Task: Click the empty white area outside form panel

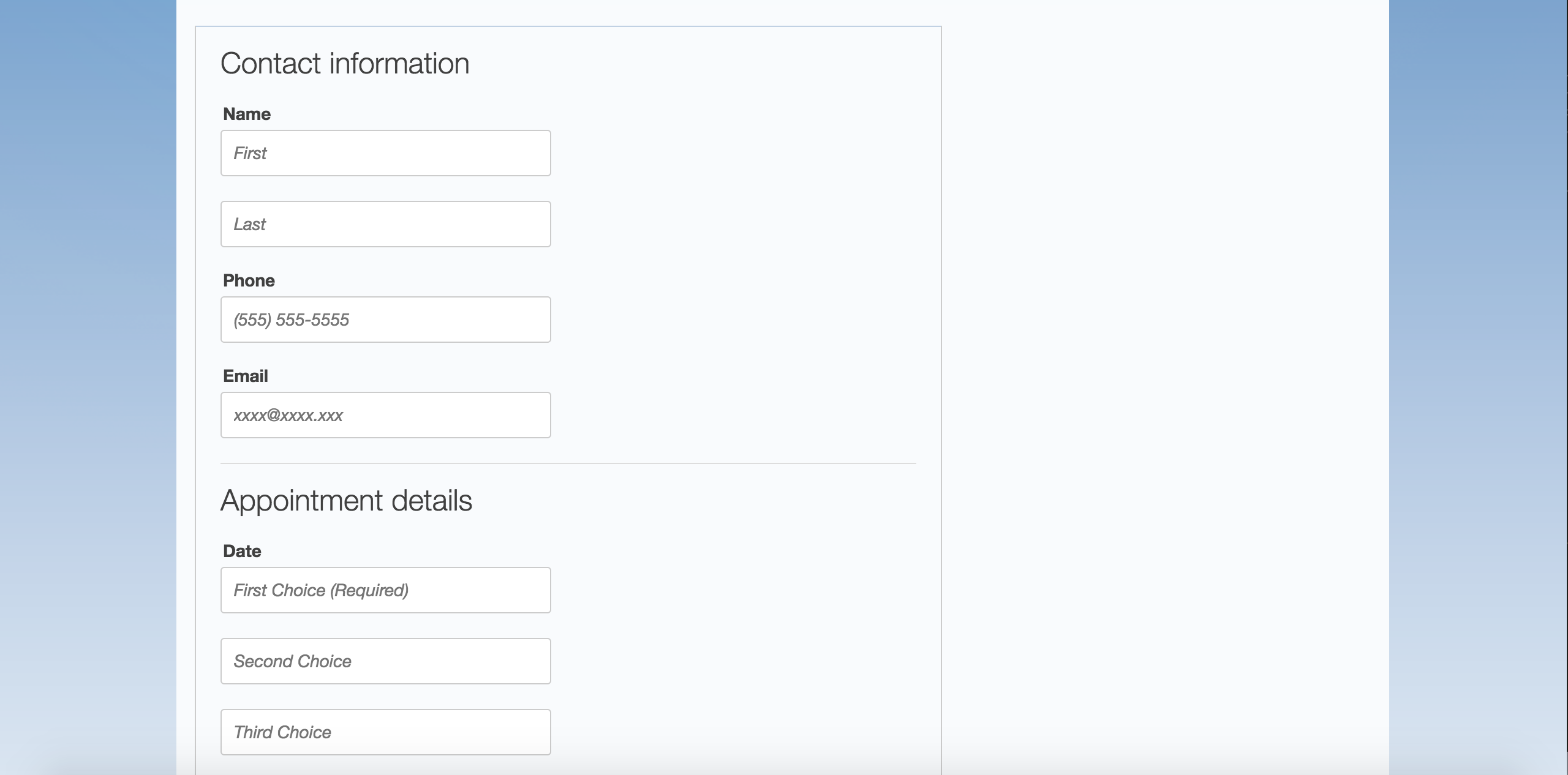Action: [x=1164, y=367]
